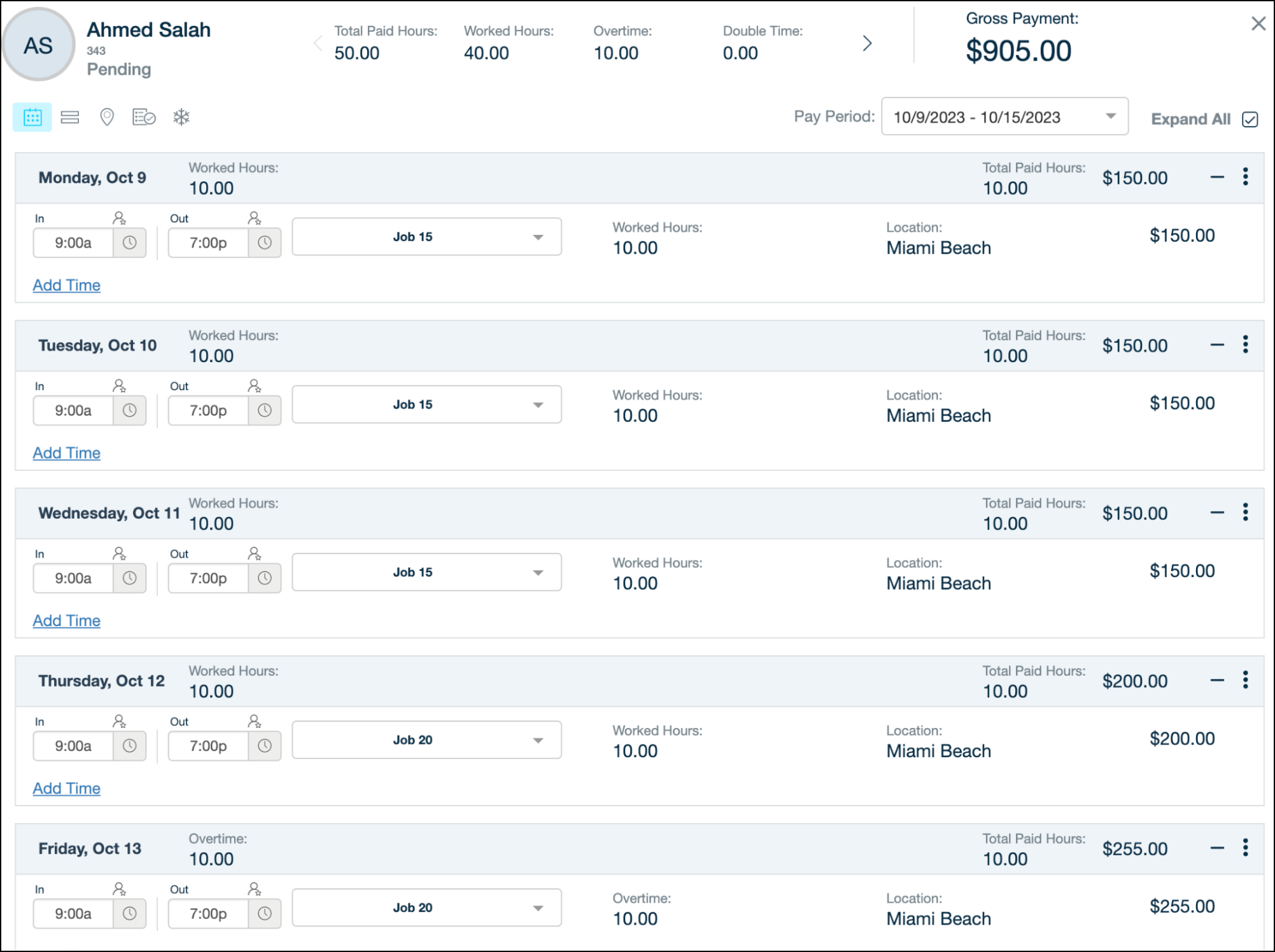Open the snowflake freeze icon
Viewport: 1275px width, 952px height.
(181, 117)
